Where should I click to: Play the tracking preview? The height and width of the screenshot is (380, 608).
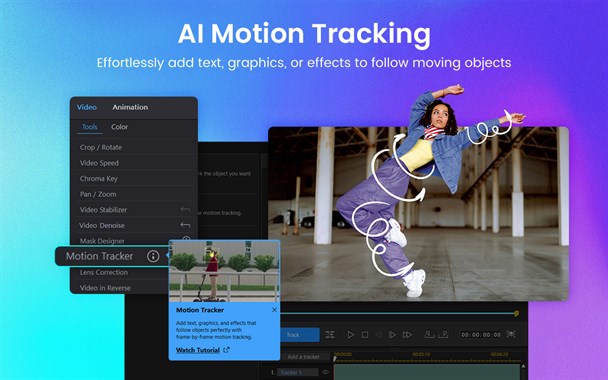point(351,334)
